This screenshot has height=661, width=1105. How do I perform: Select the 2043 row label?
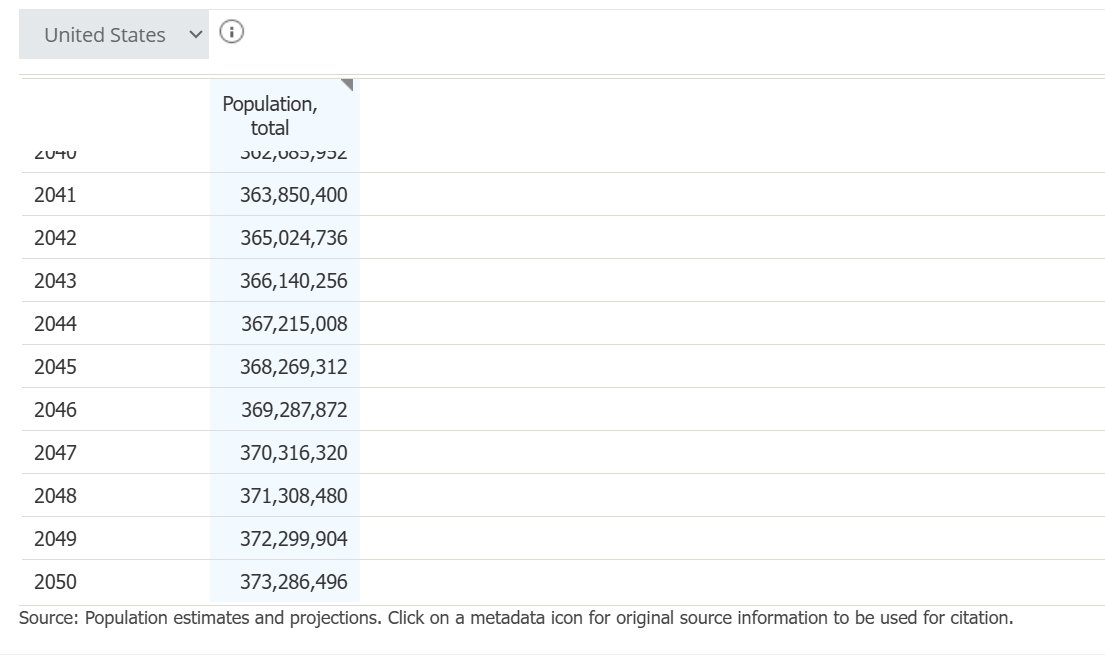point(55,280)
